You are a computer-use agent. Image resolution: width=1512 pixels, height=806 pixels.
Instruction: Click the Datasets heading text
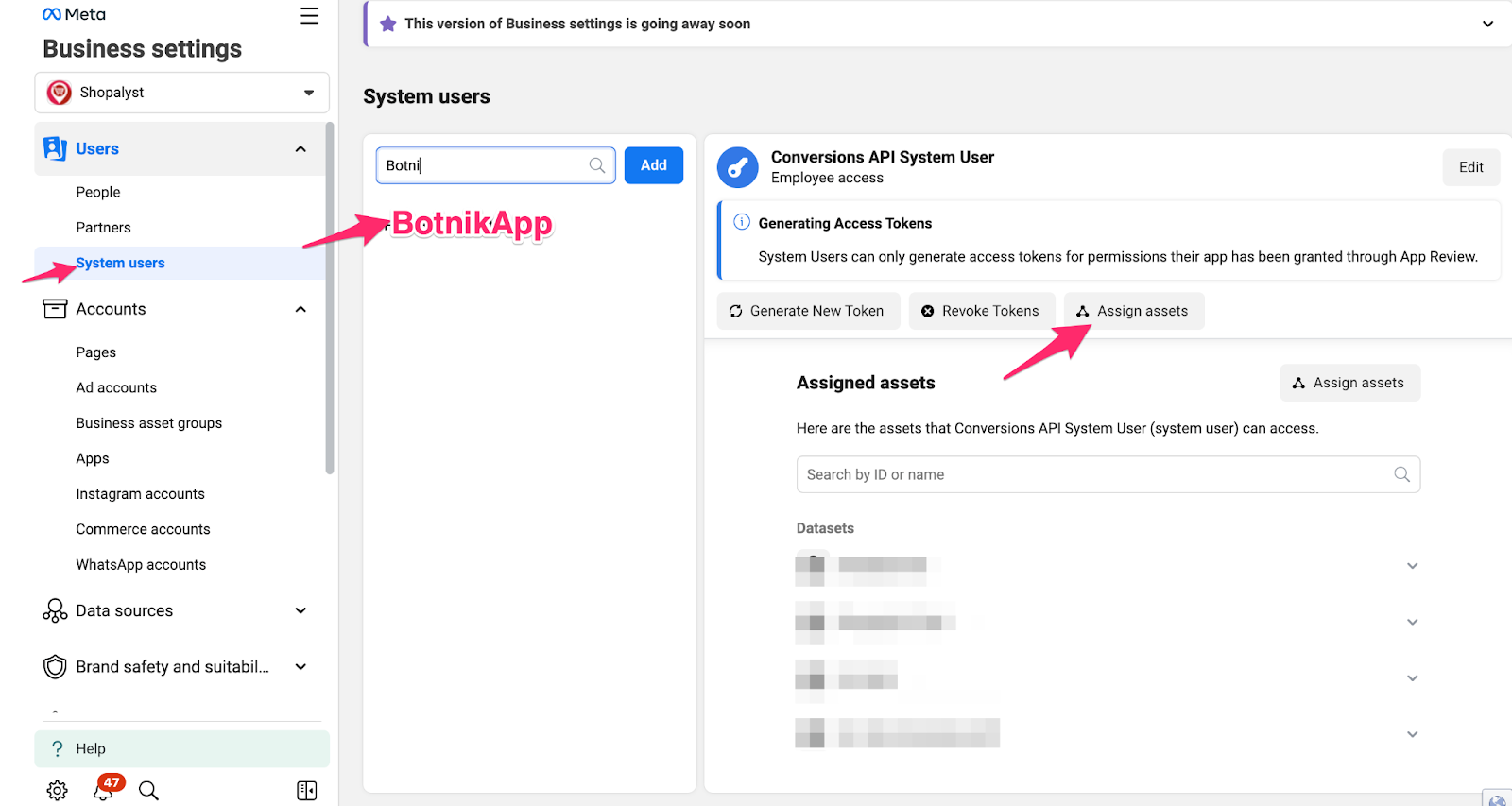tap(825, 528)
